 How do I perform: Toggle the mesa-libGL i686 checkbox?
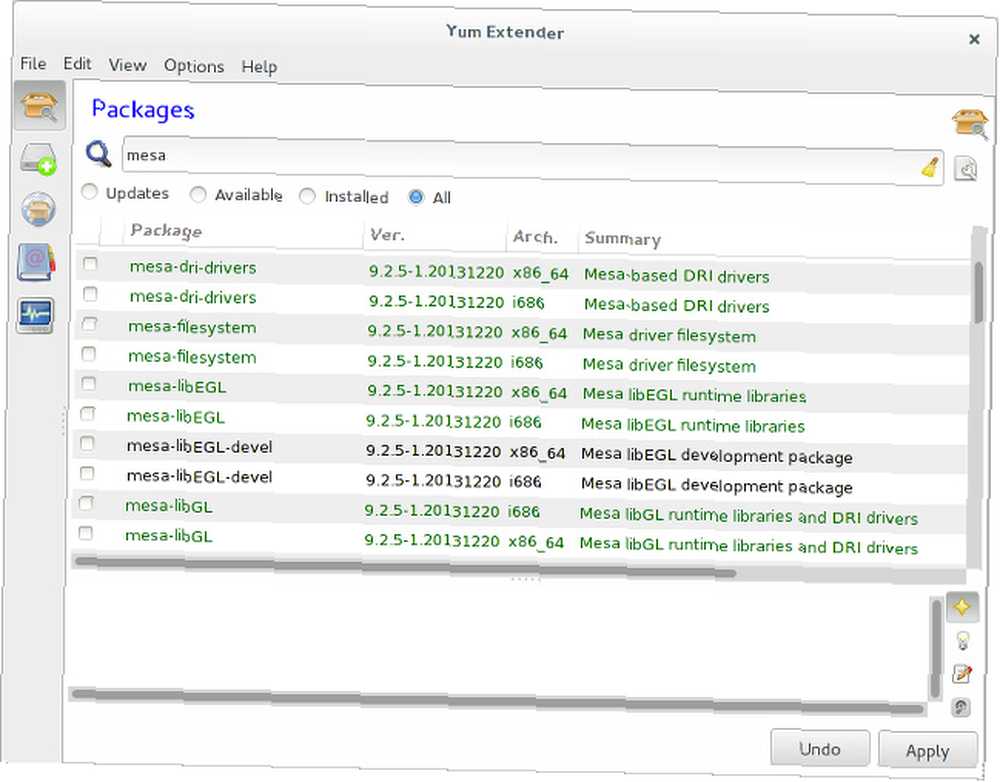pos(86,503)
